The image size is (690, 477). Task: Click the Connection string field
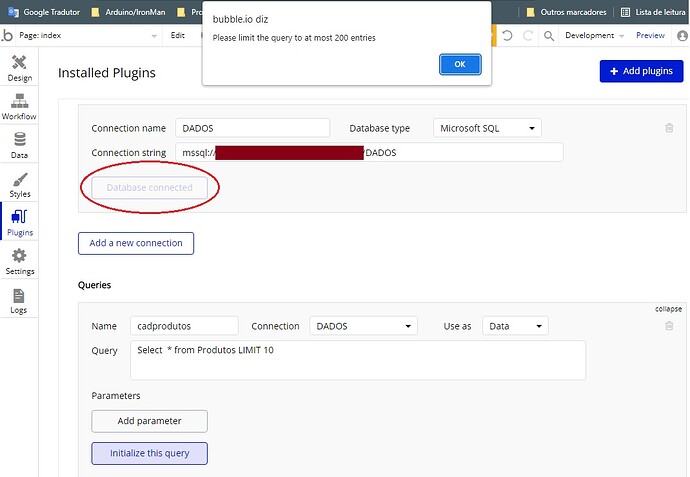click(369, 152)
